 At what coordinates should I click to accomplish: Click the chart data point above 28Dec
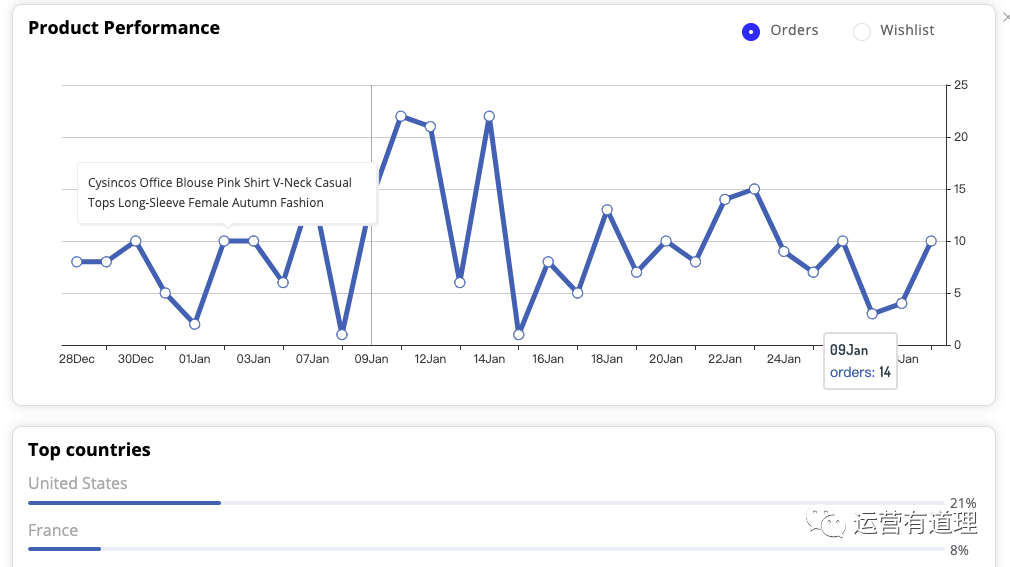[77, 262]
